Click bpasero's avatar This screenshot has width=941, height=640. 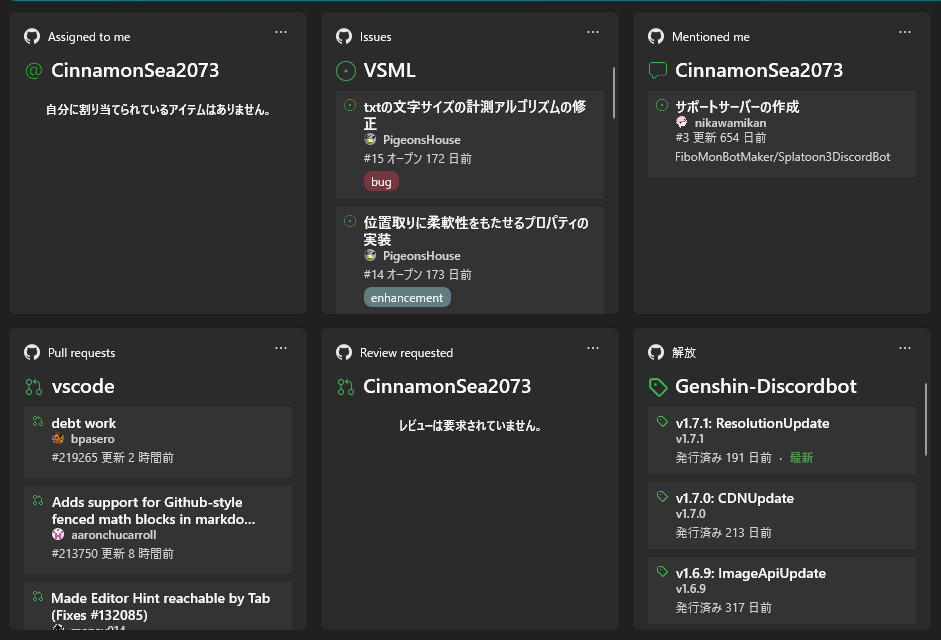(58, 438)
